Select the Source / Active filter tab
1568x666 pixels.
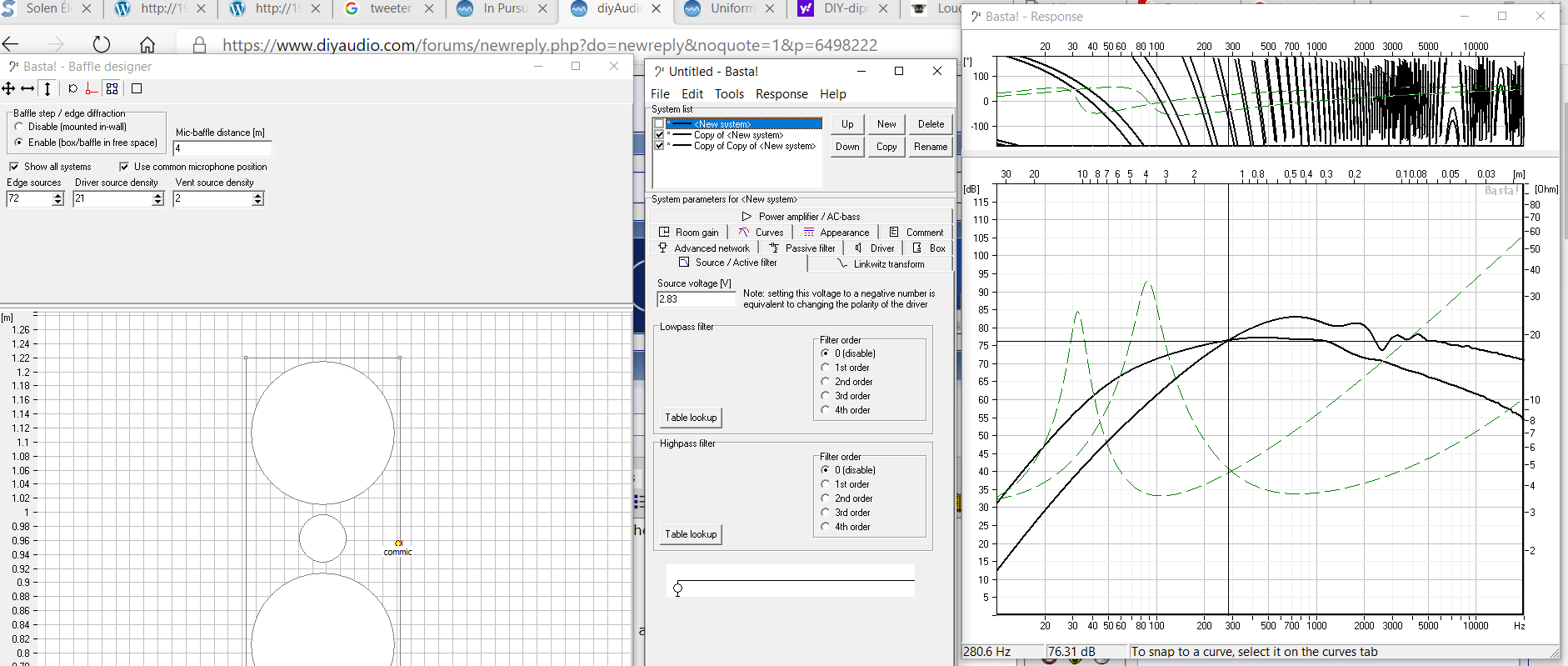tap(728, 263)
